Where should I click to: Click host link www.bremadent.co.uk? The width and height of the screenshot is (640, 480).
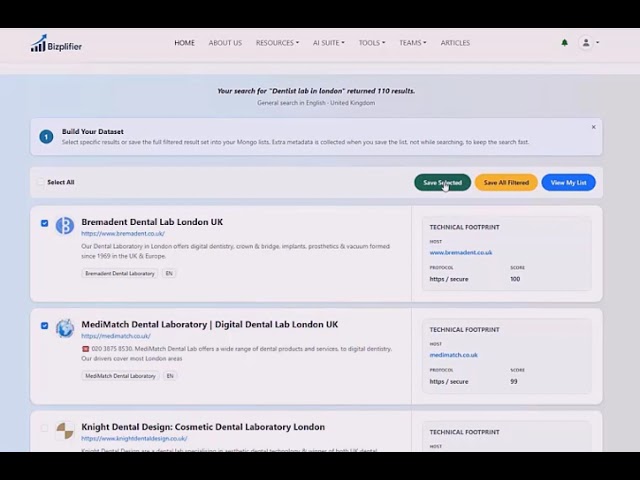tap(461, 253)
